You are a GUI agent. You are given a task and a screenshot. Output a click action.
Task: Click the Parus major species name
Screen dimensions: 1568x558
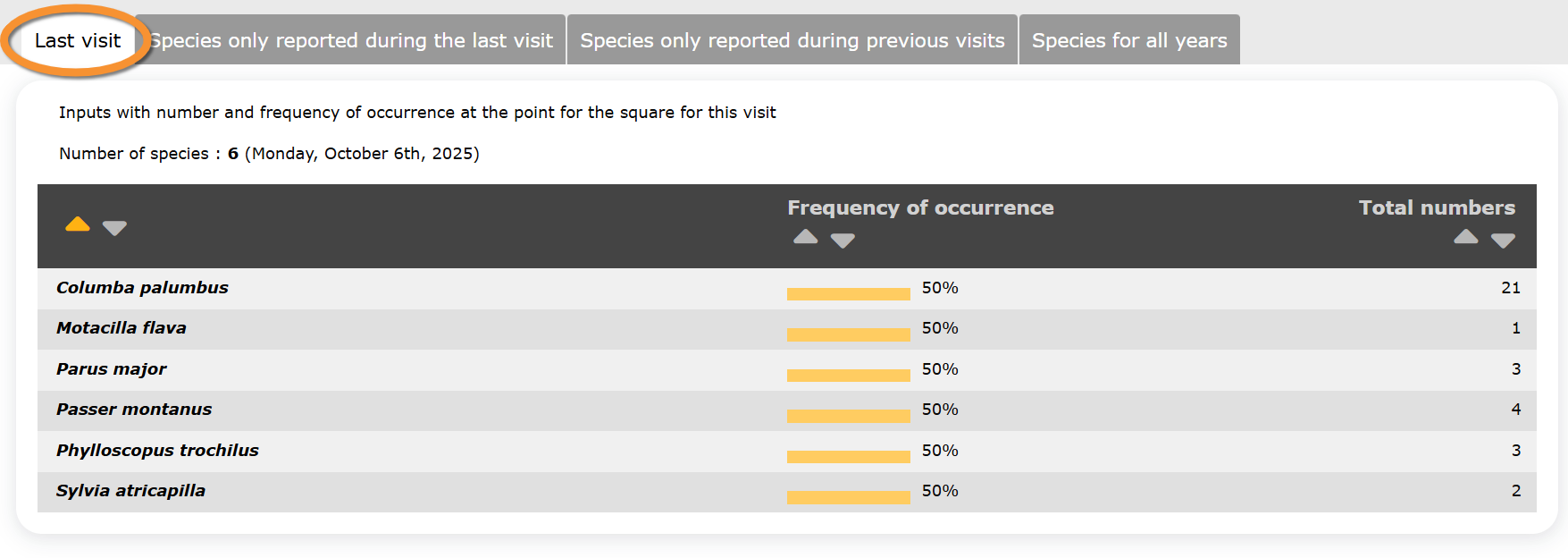(x=112, y=369)
